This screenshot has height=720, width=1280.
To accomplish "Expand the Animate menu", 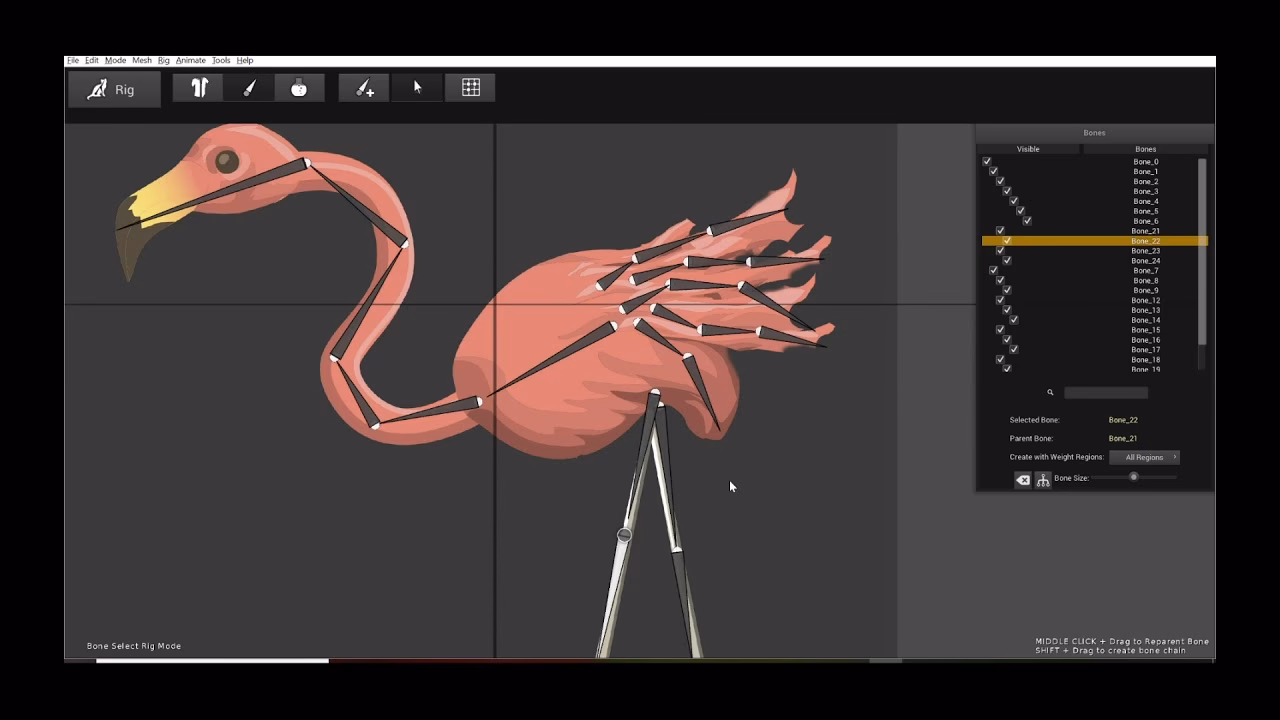I will 191,60.
